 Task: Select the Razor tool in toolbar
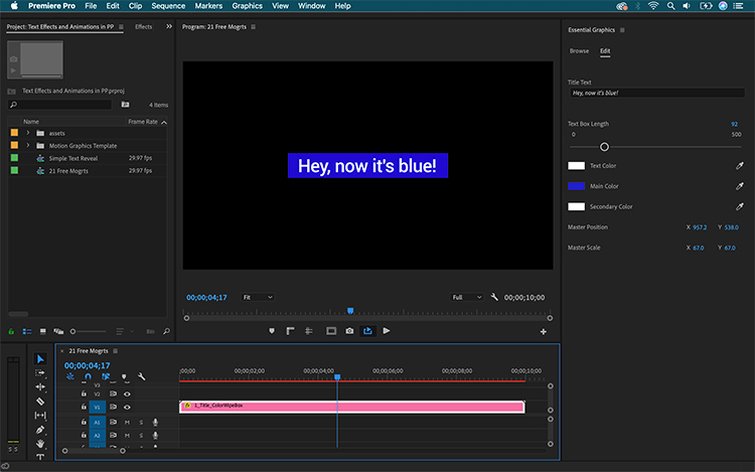[41, 401]
